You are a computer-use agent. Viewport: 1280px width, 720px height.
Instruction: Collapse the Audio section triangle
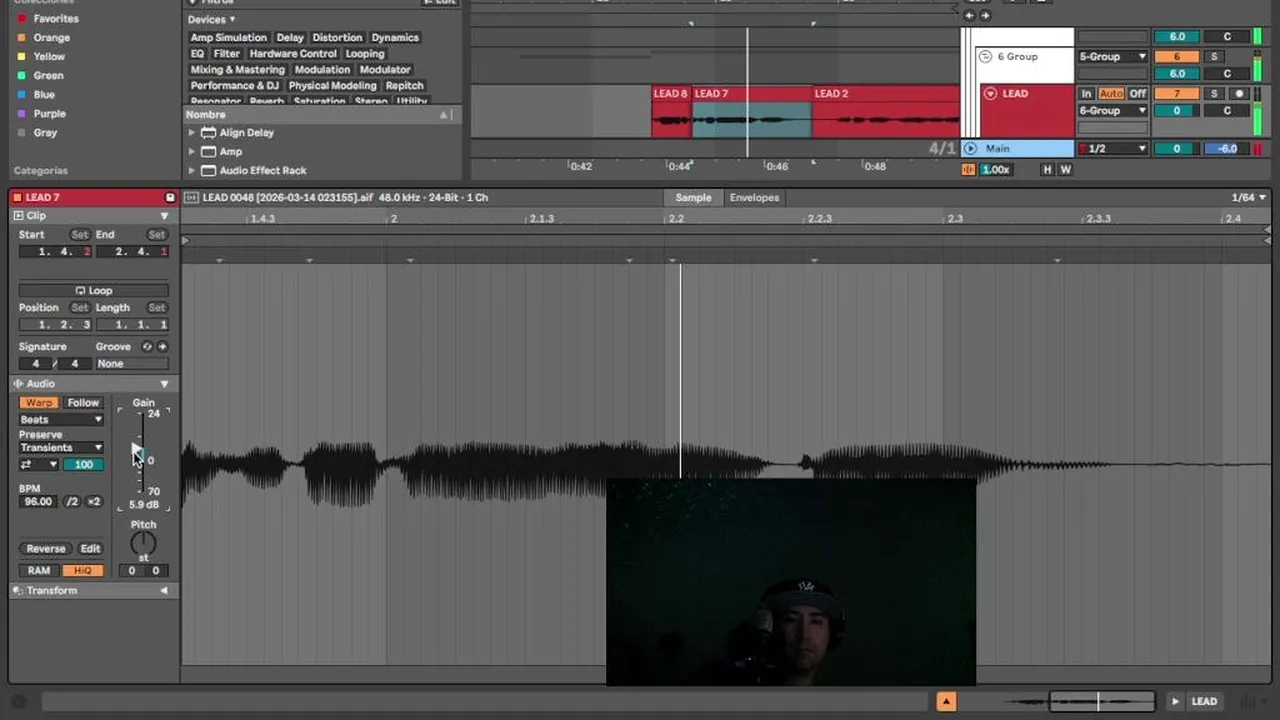[164, 383]
